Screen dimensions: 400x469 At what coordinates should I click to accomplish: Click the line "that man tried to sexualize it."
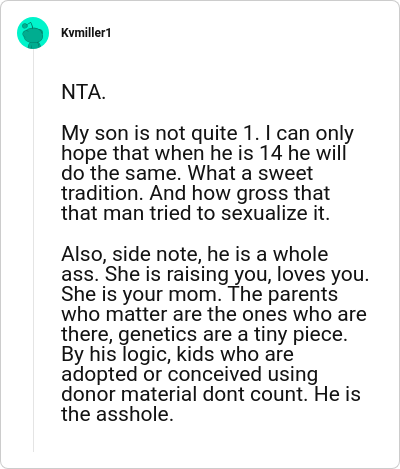click(x=196, y=213)
